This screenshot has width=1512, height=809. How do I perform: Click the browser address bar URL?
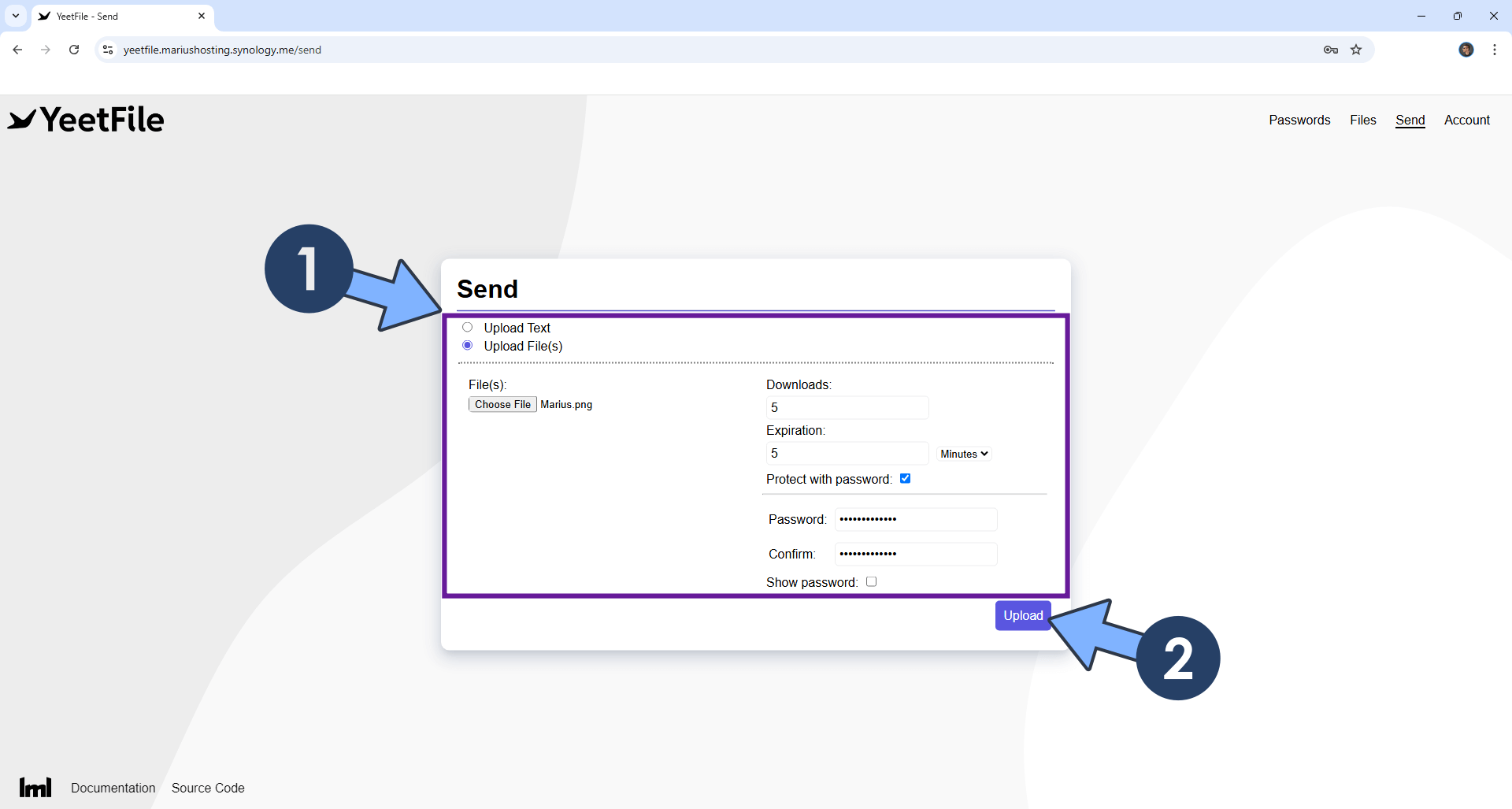click(x=222, y=50)
